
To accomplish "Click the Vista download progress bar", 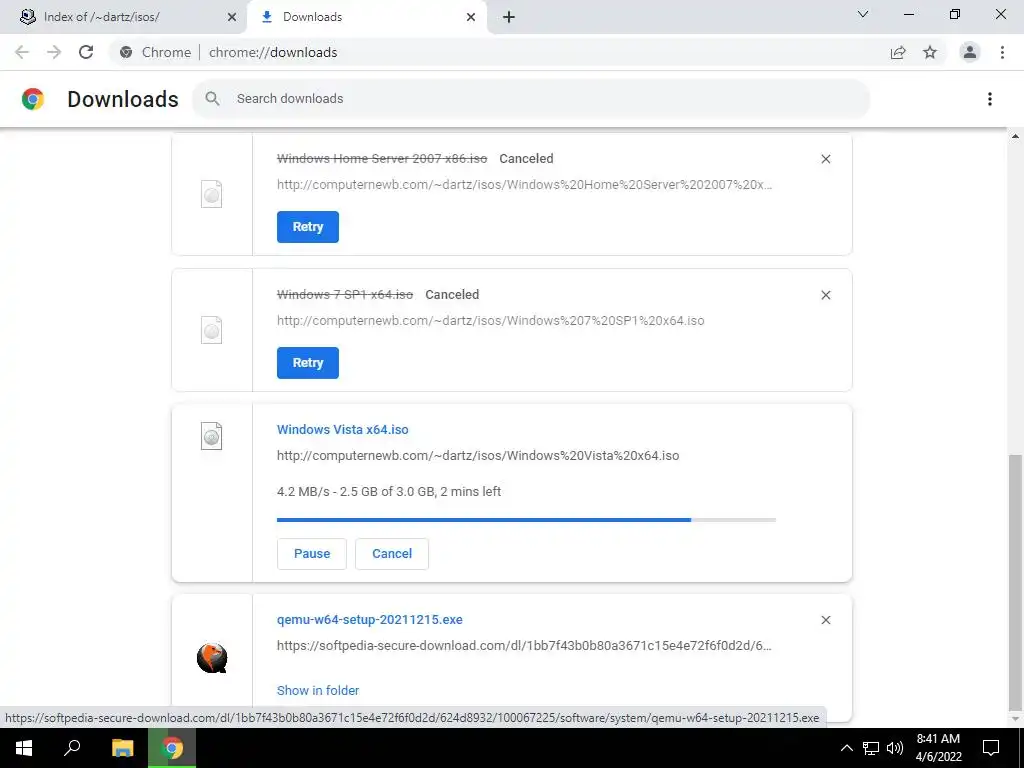I will click(526, 520).
